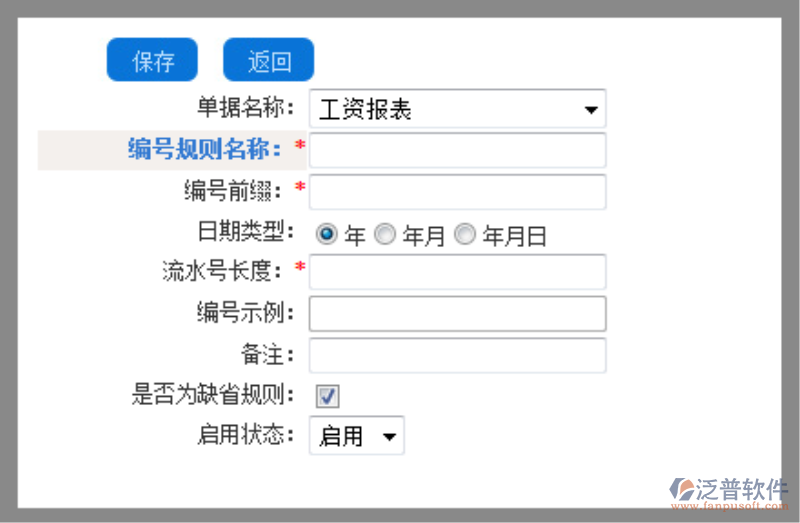The width and height of the screenshot is (800, 523).
Task: Click the 返回 button
Action: click(x=268, y=60)
